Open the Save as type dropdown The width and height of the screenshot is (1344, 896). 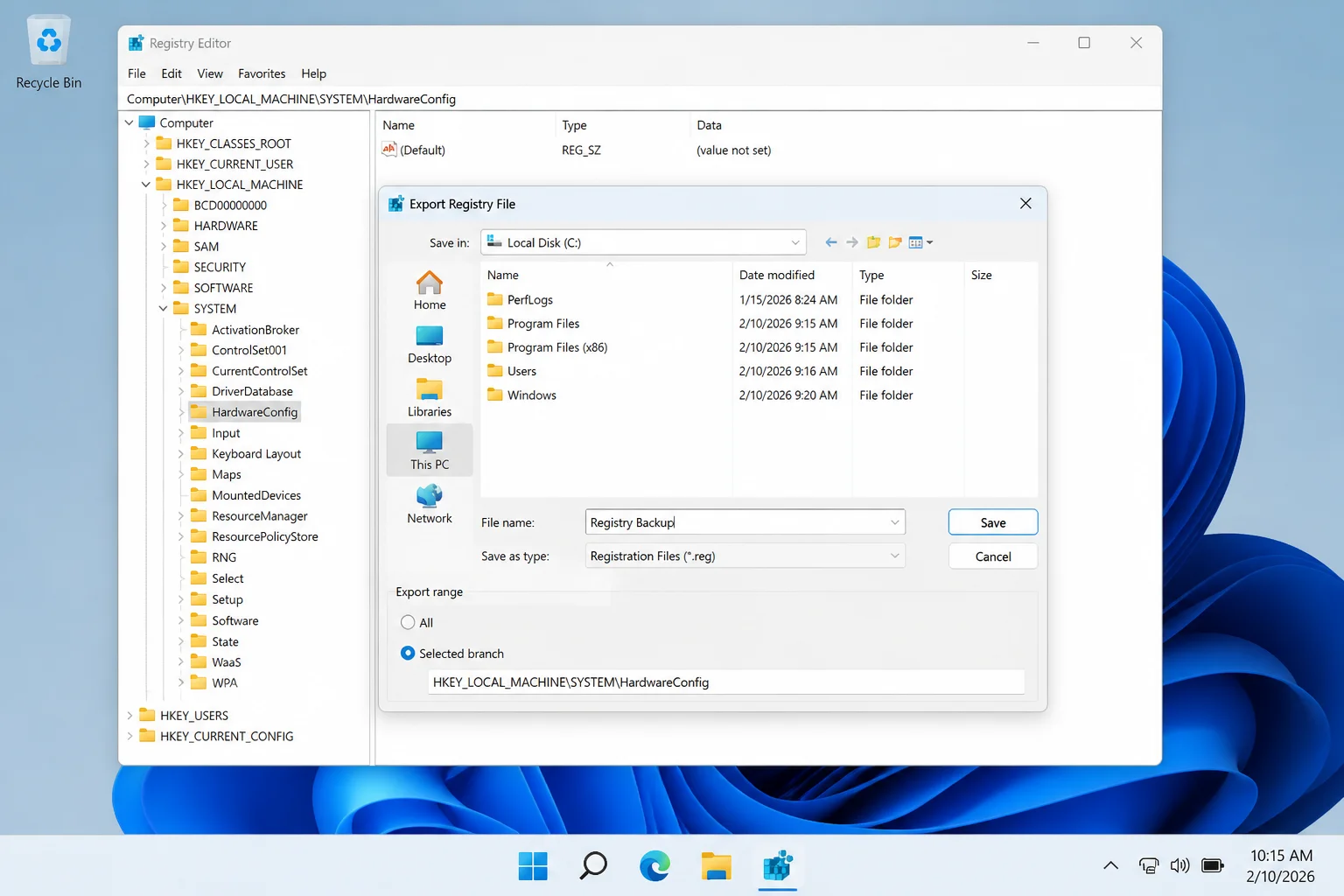745,556
